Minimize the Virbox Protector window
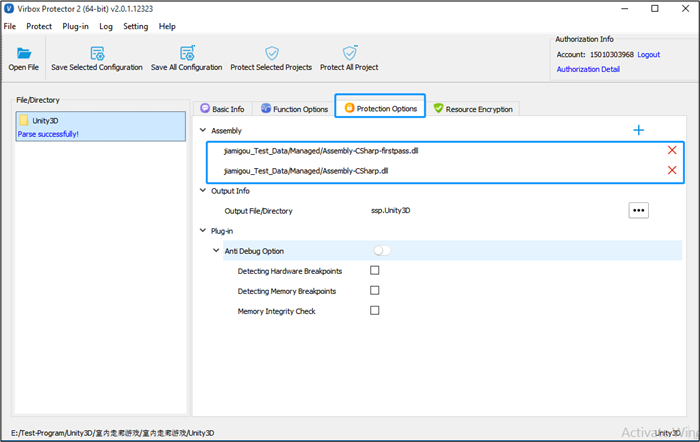700x442 pixels. 625,8
